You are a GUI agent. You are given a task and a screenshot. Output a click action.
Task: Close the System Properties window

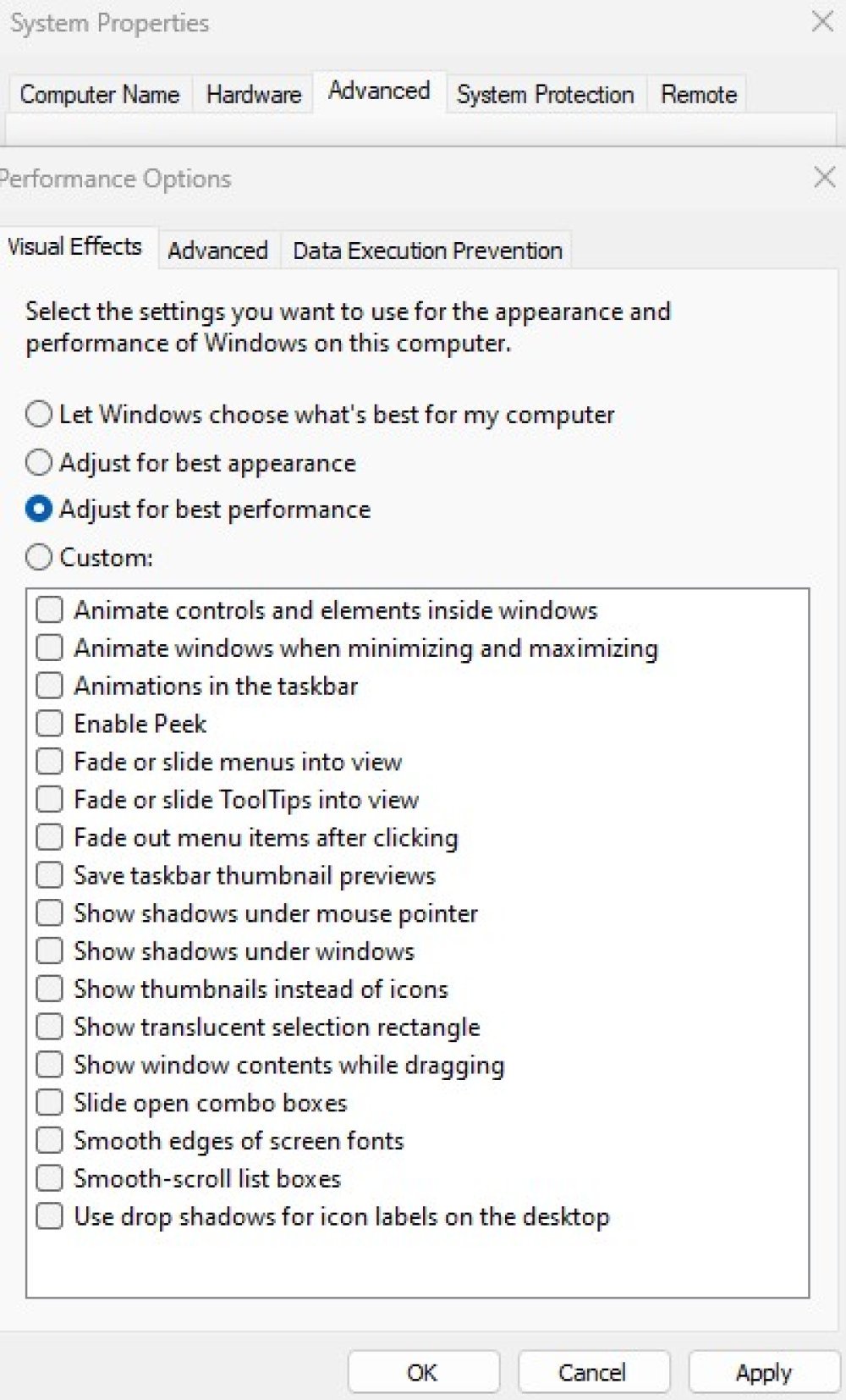point(822,21)
